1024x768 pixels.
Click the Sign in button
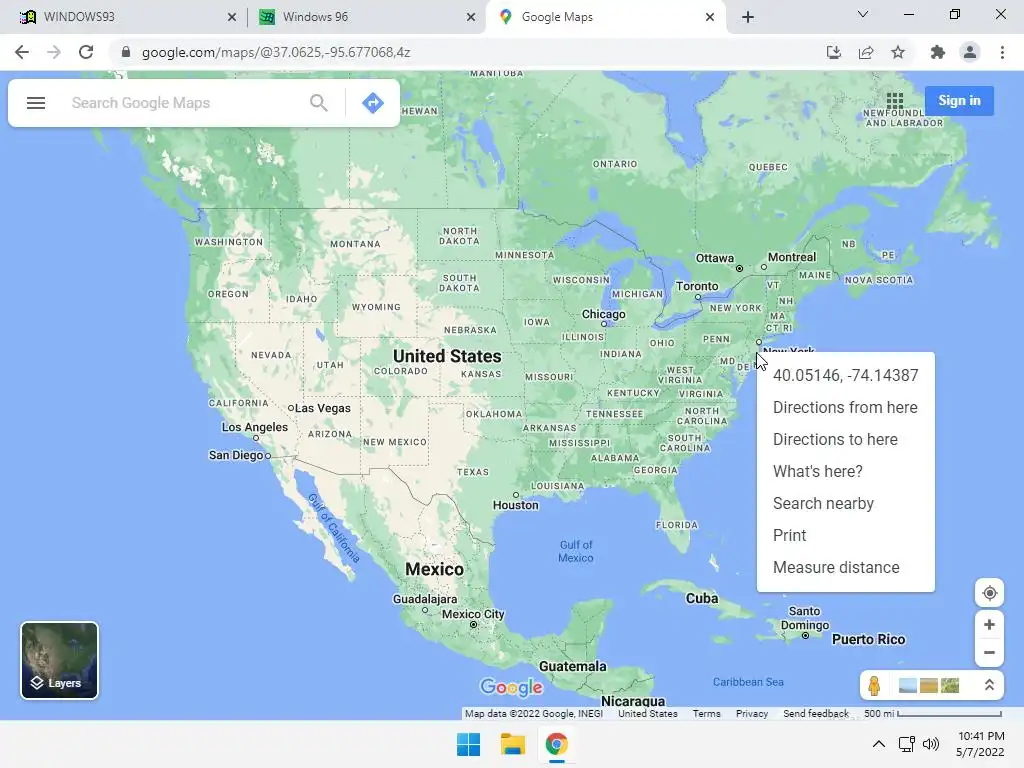coord(959,101)
